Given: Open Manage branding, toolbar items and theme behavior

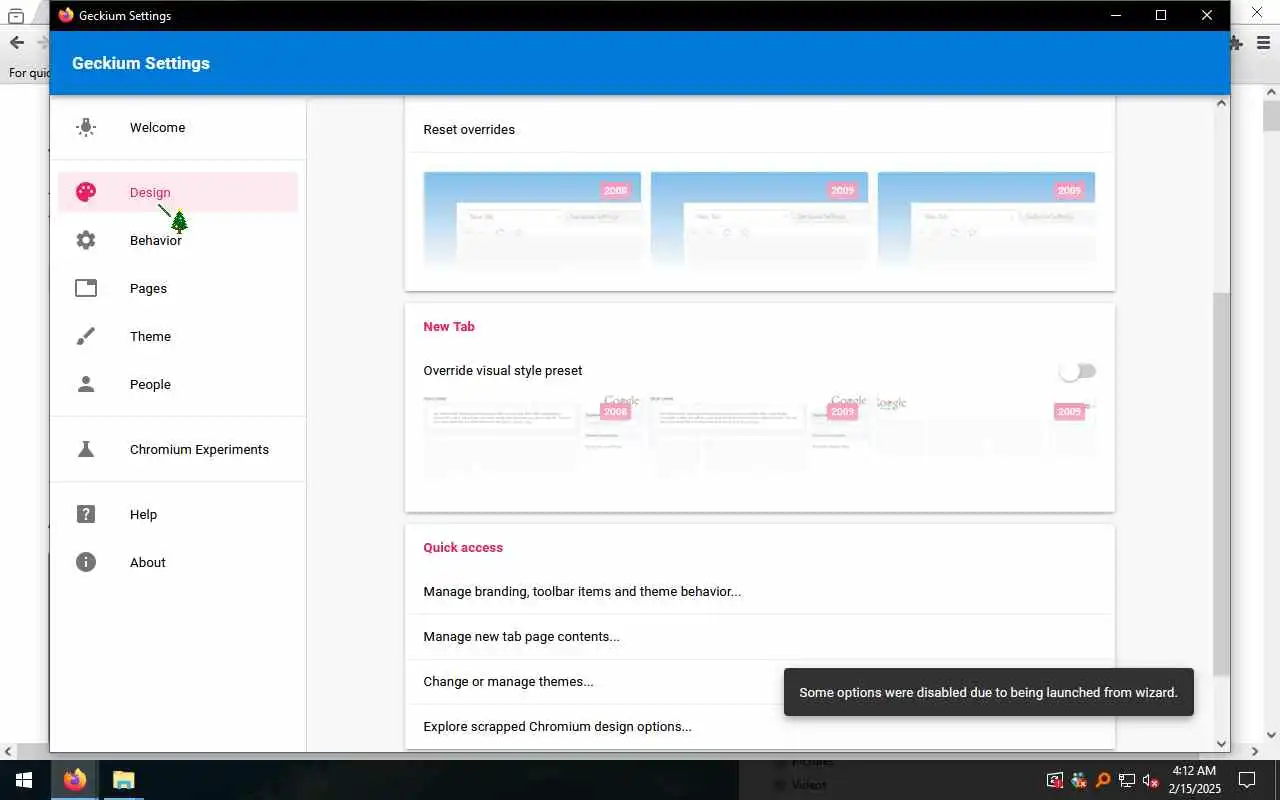Looking at the screenshot, I should point(759,591).
